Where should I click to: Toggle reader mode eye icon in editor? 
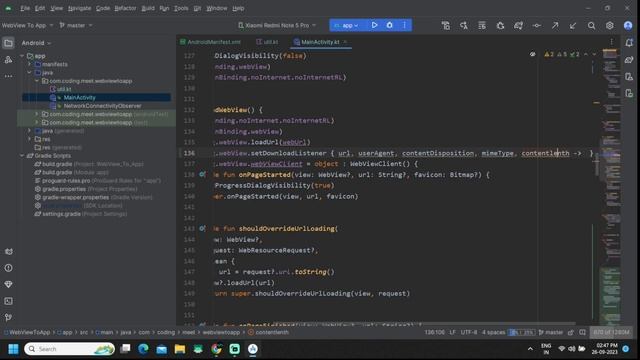pos(533,54)
